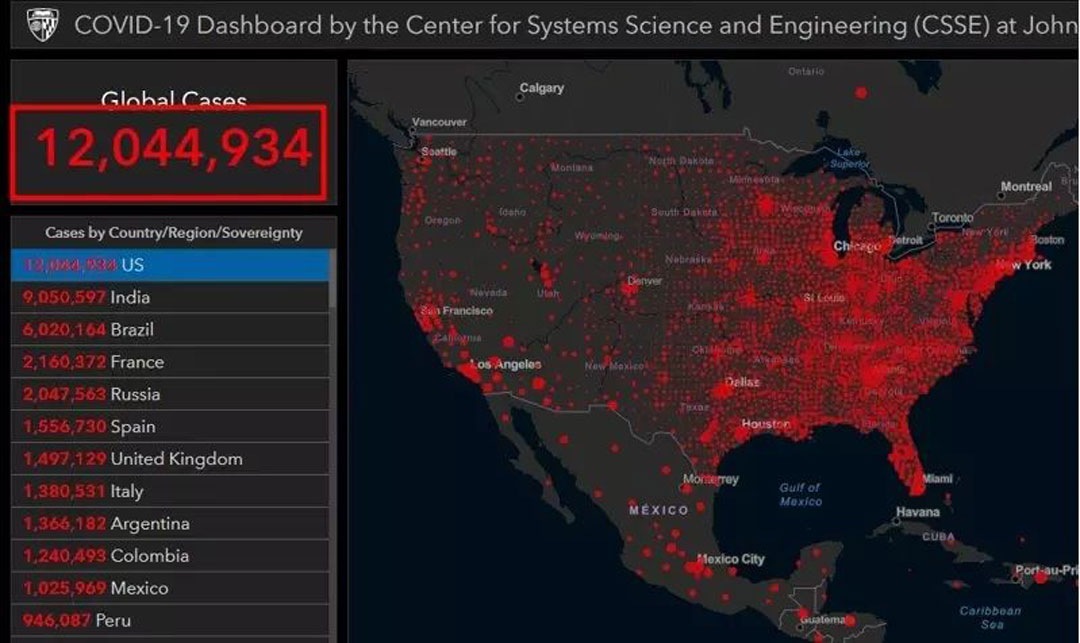This screenshot has width=1080, height=643.
Task: Click the Cases by Country/Region/Sovereignty header
Action: pyautogui.click(x=174, y=233)
